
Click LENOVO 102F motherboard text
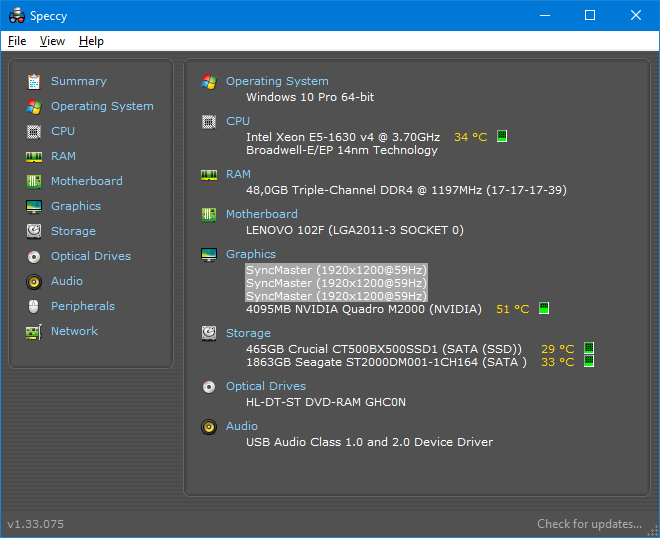(x=355, y=230)
